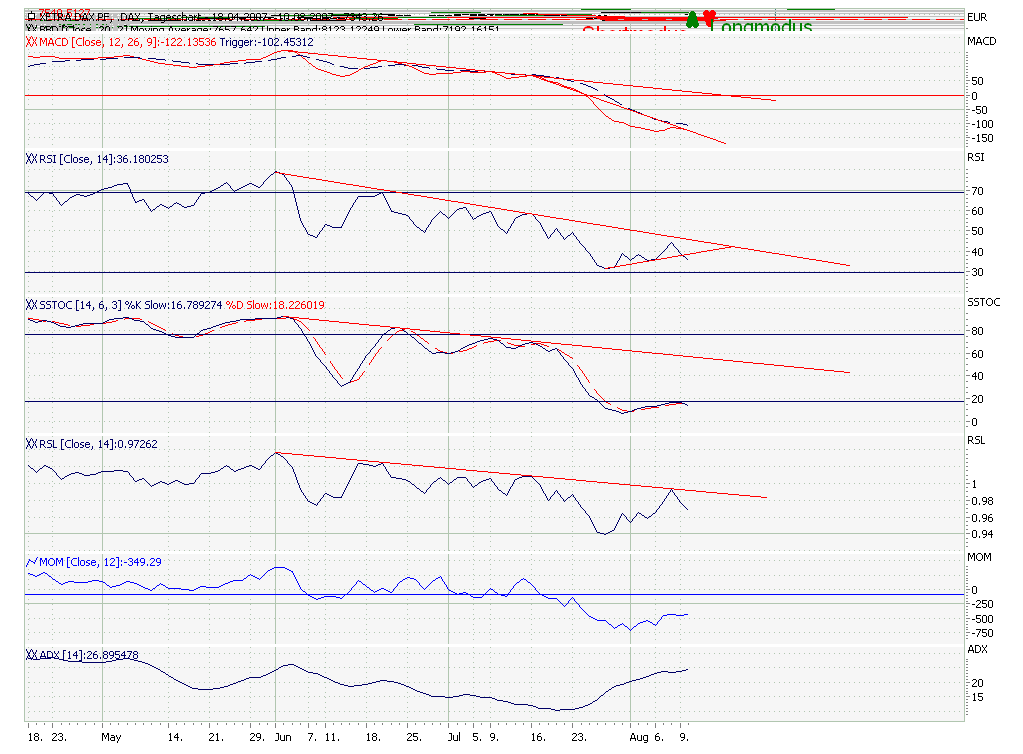Click the chart icon in the title bar
Viewport: 1023px width, 754px height.
coord(31,17)
